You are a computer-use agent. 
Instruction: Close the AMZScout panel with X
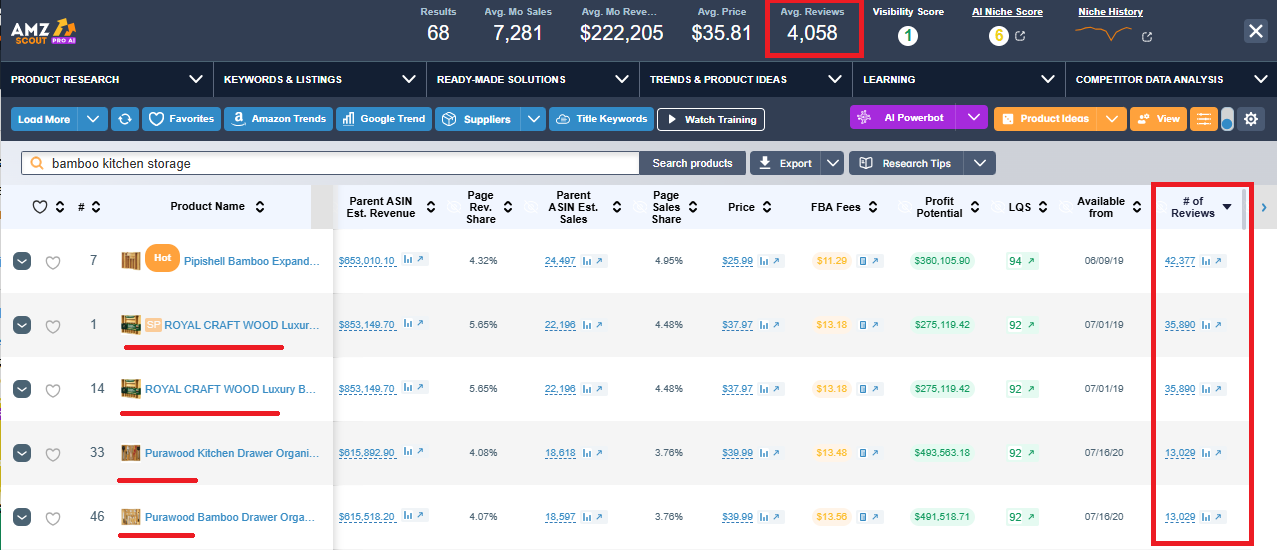pos(1256,31)
